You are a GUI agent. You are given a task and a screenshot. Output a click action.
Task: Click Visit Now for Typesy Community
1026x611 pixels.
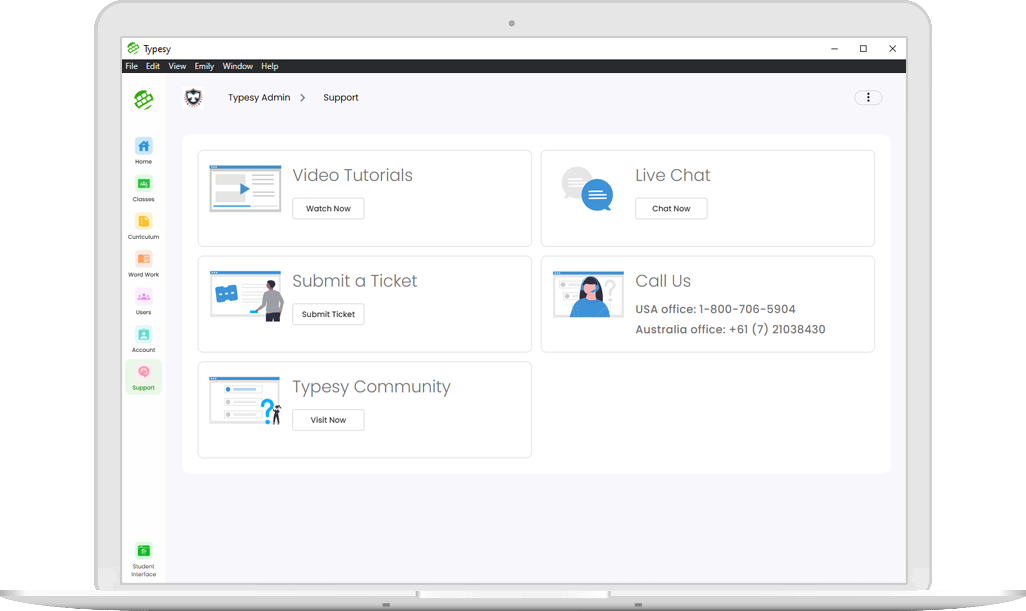pos(328,420)
